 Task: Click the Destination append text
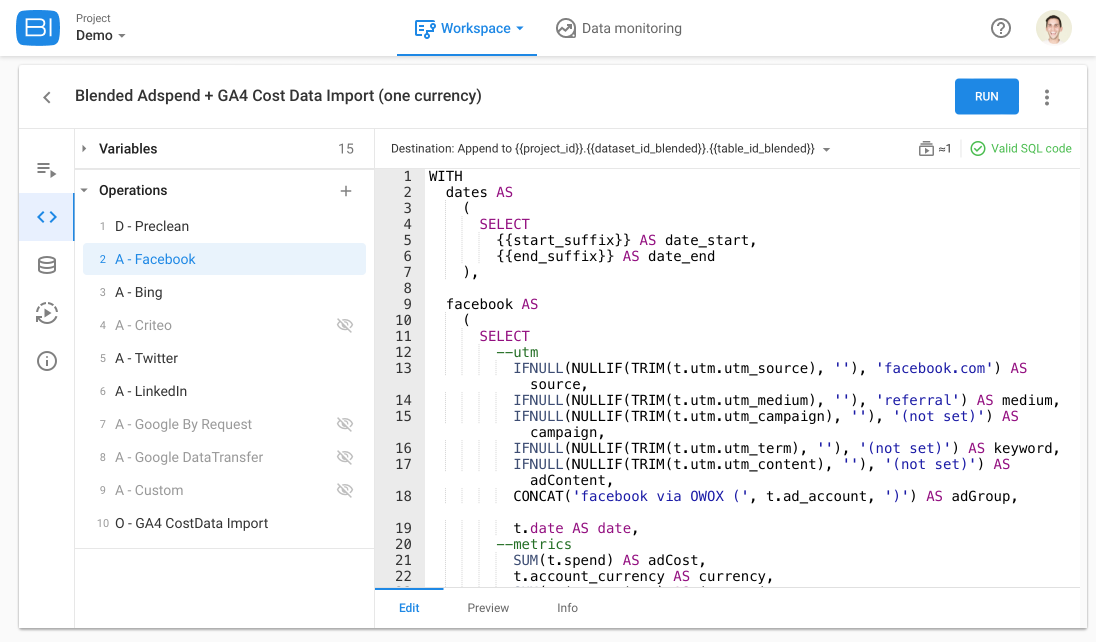click(x=602, y=148)
